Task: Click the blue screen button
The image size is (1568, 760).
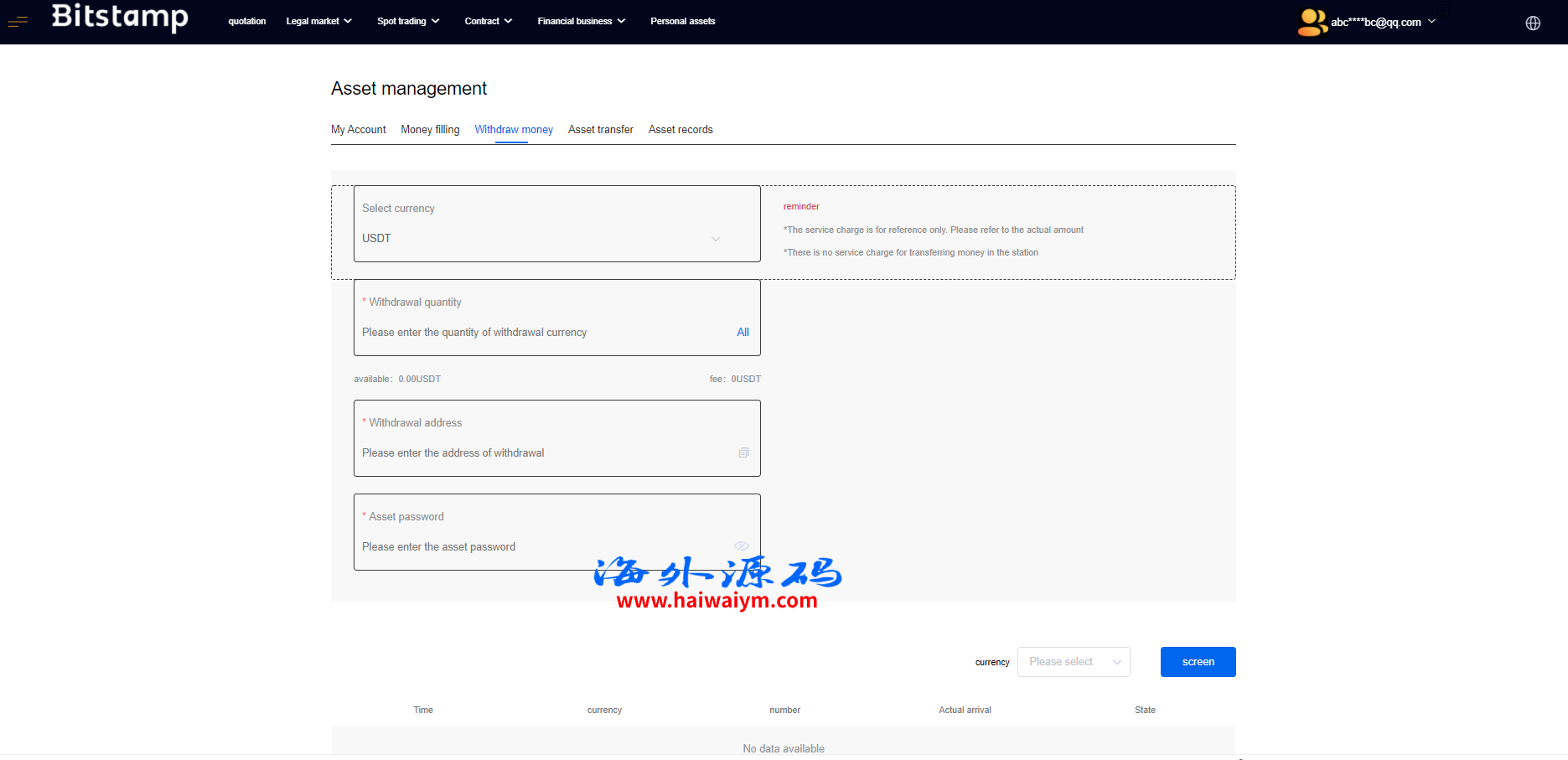Action: coord(1198,662)
